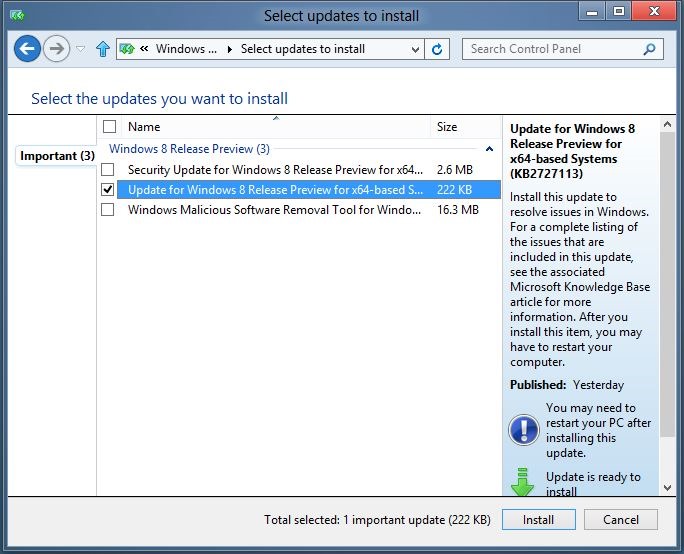Expand the breadcrumb arrow after 'Windows ...'
The width and height of the screenshot is (684, 554).
229,49
